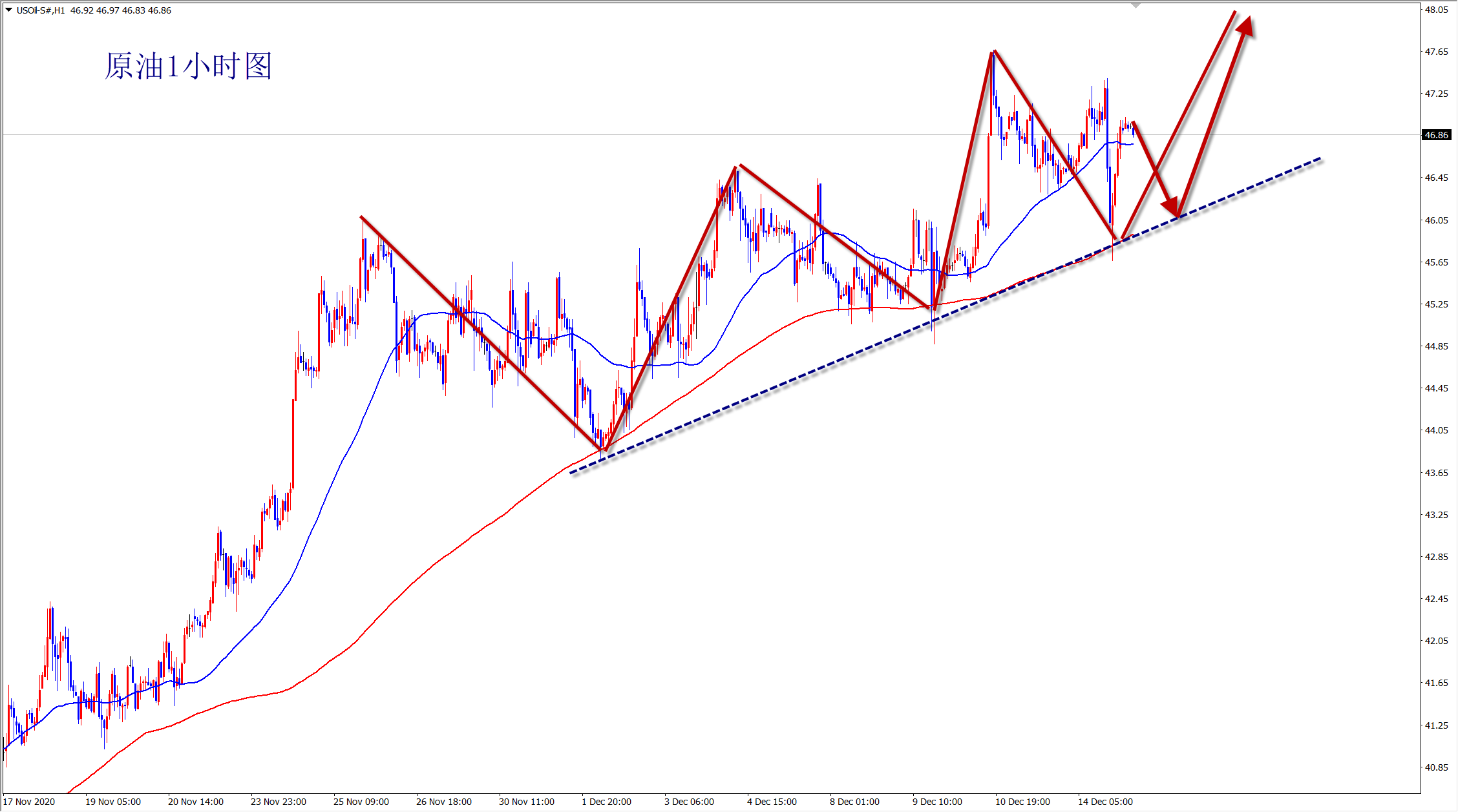Click the 47.65 price scale label

point(1436,52)
